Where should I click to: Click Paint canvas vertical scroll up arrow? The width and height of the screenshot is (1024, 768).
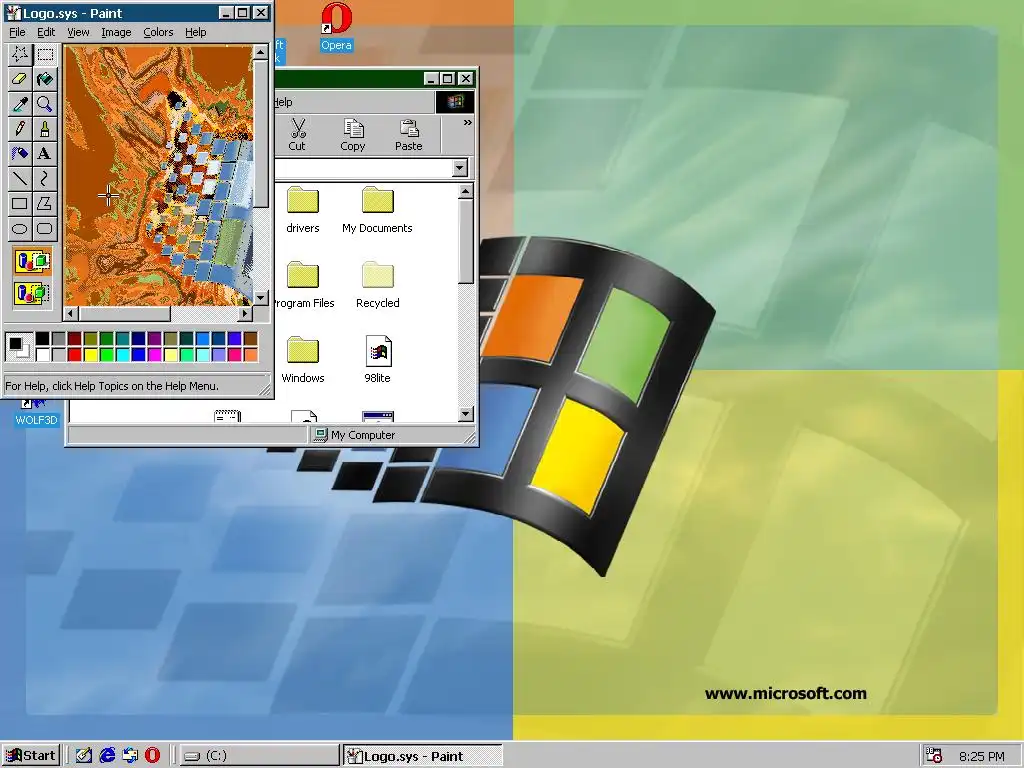tap(260, 52)
